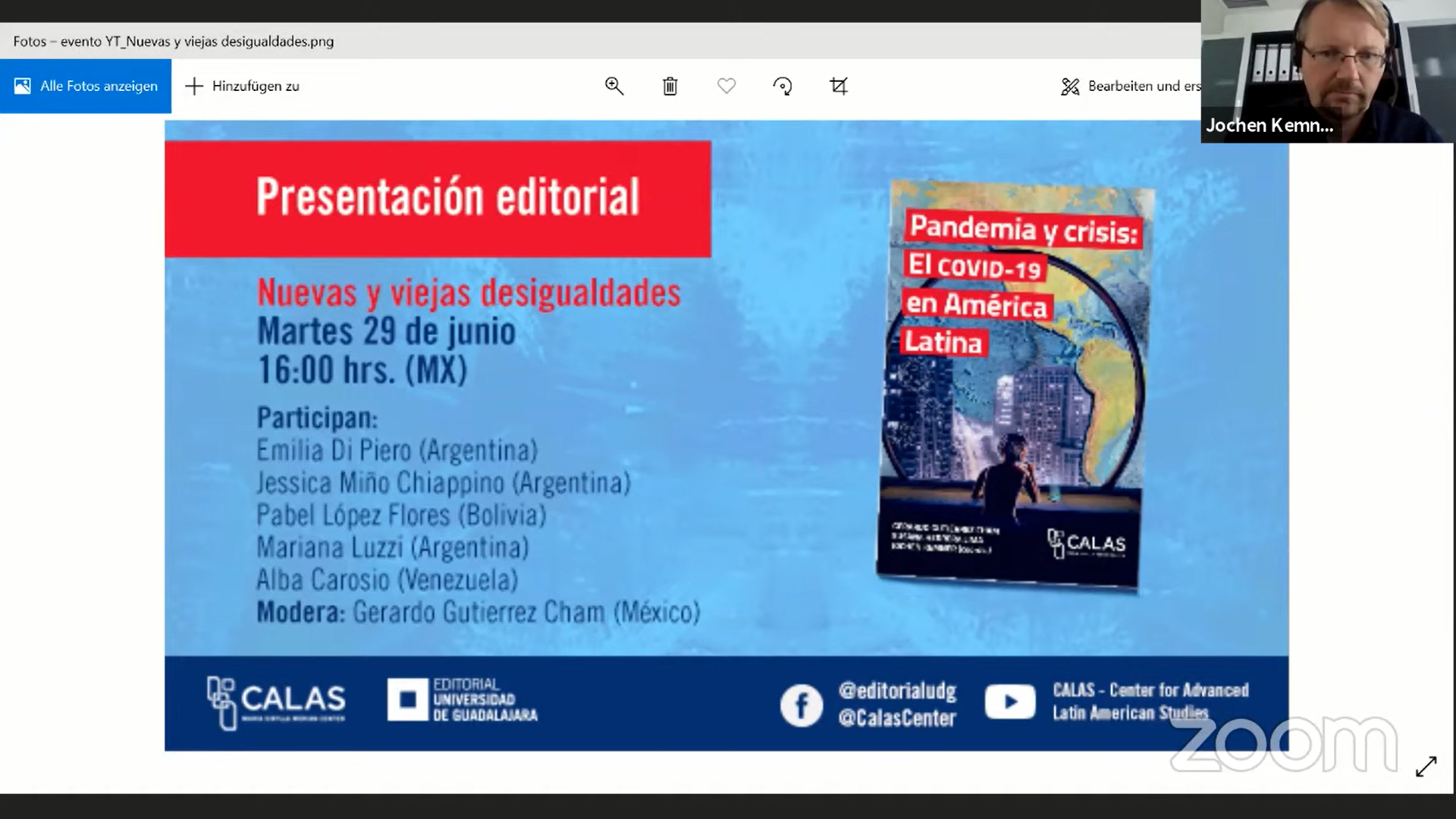Image resolution: width=1456 pixels, height=819 pixels.
Task: Click Editorial Universidad de Guadalajara logo
Action: click(462, 700)
